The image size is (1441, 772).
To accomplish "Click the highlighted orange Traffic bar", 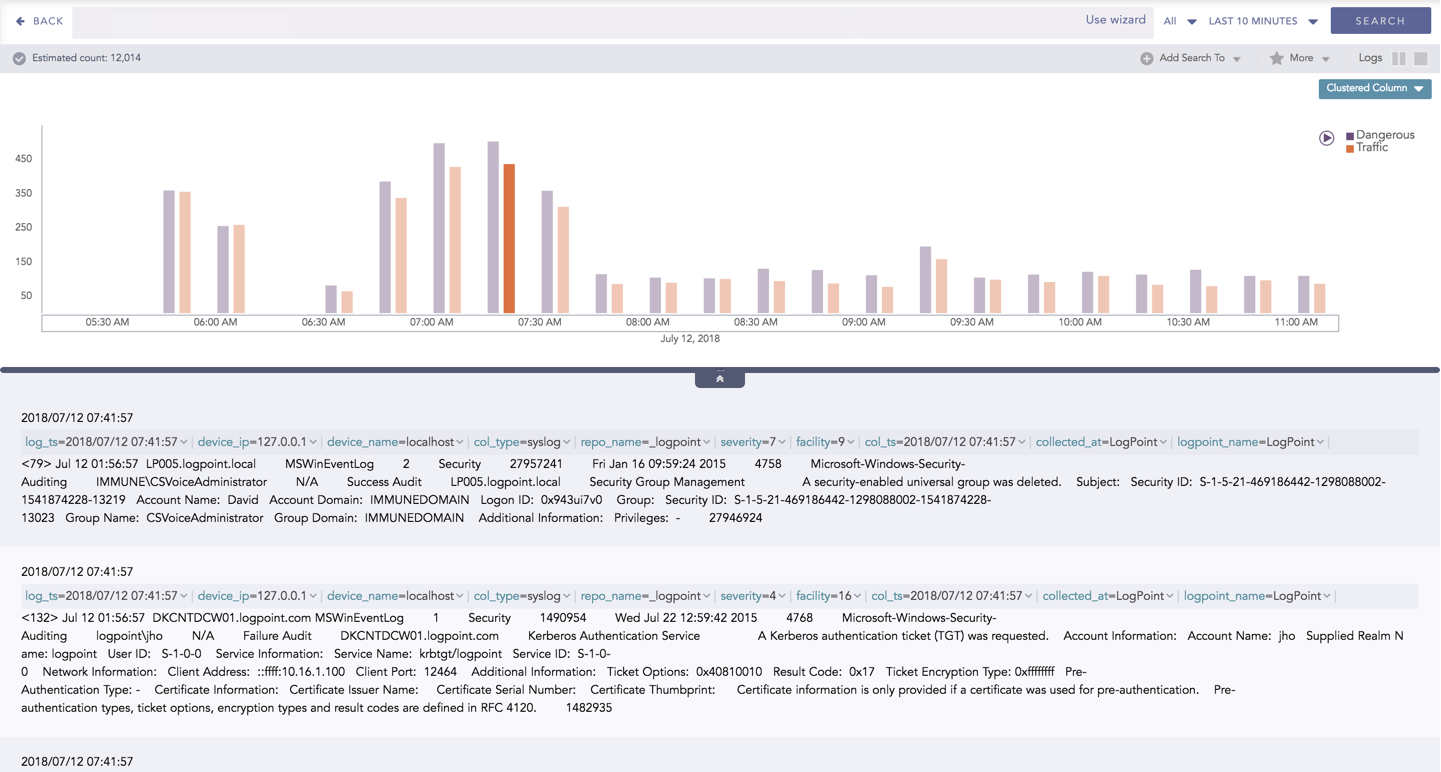I will click(509, 239).
